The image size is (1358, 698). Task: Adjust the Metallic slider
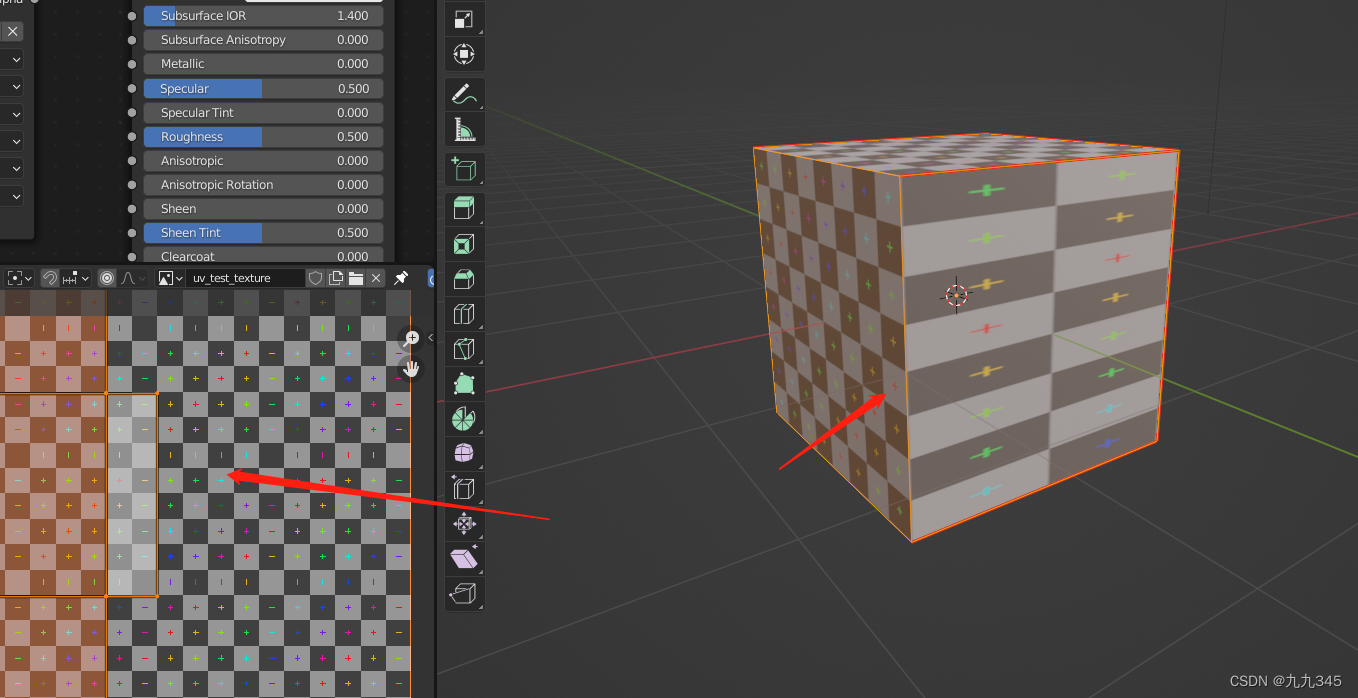[263, 64]
